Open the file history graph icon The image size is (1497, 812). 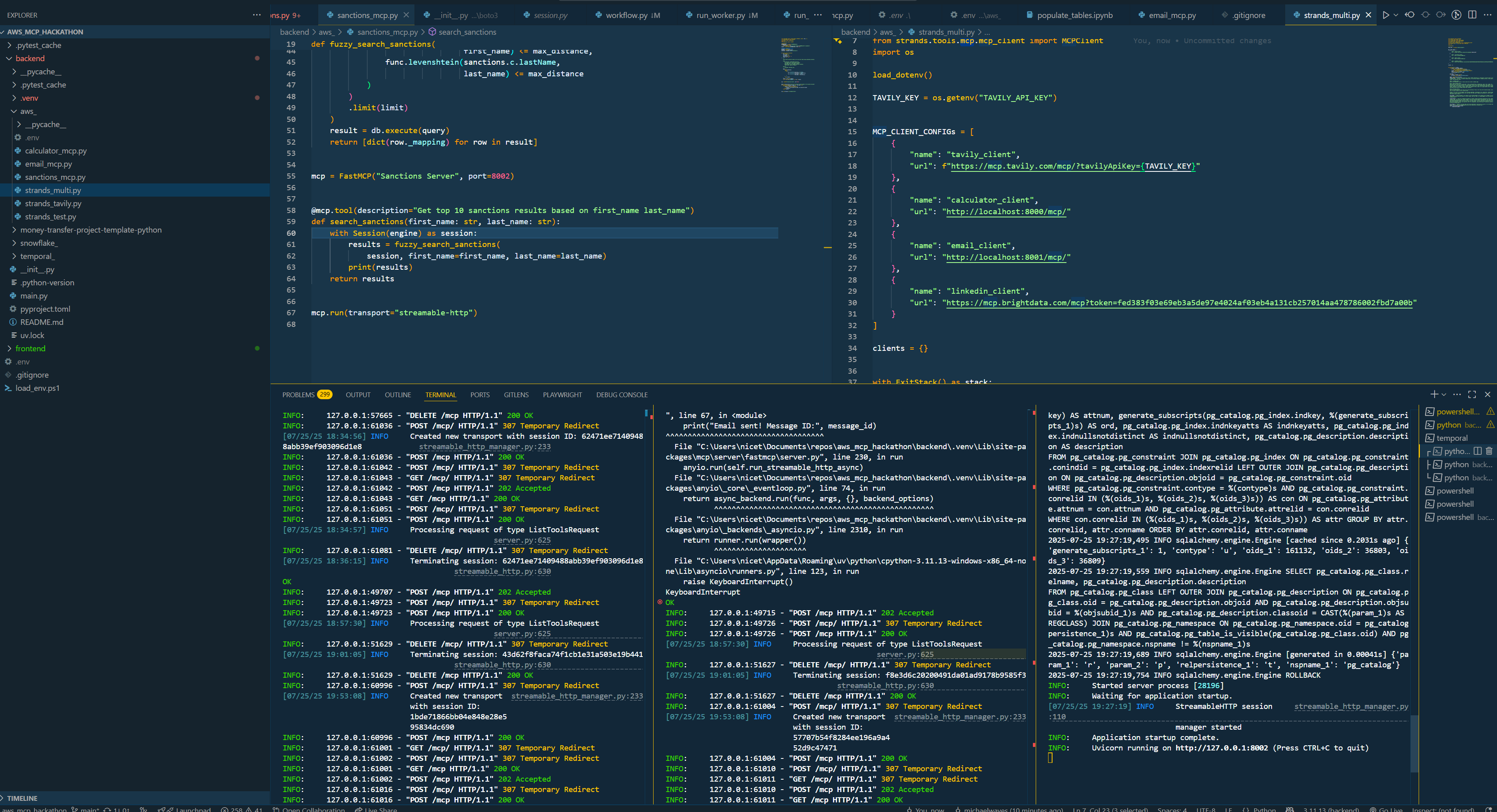pos(1456,15)
